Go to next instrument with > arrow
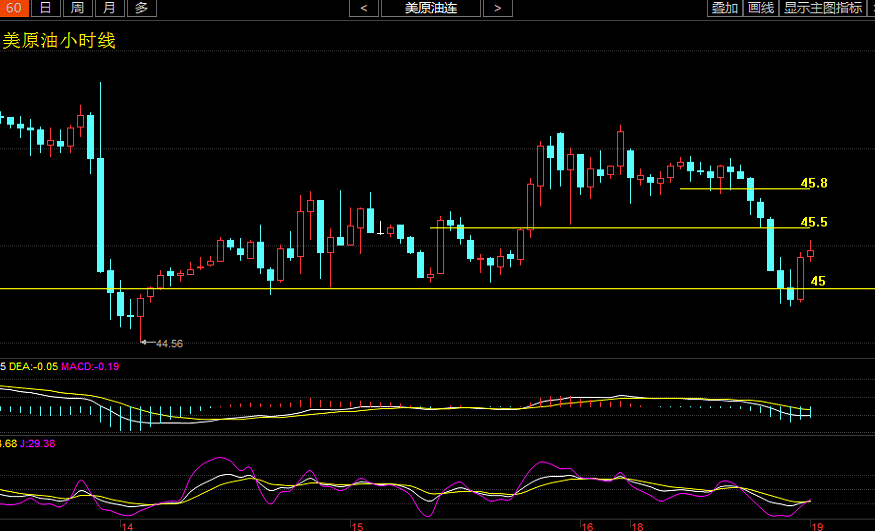Image resolution: width=875 pixels, height=531 pixels. click(498, 8)
